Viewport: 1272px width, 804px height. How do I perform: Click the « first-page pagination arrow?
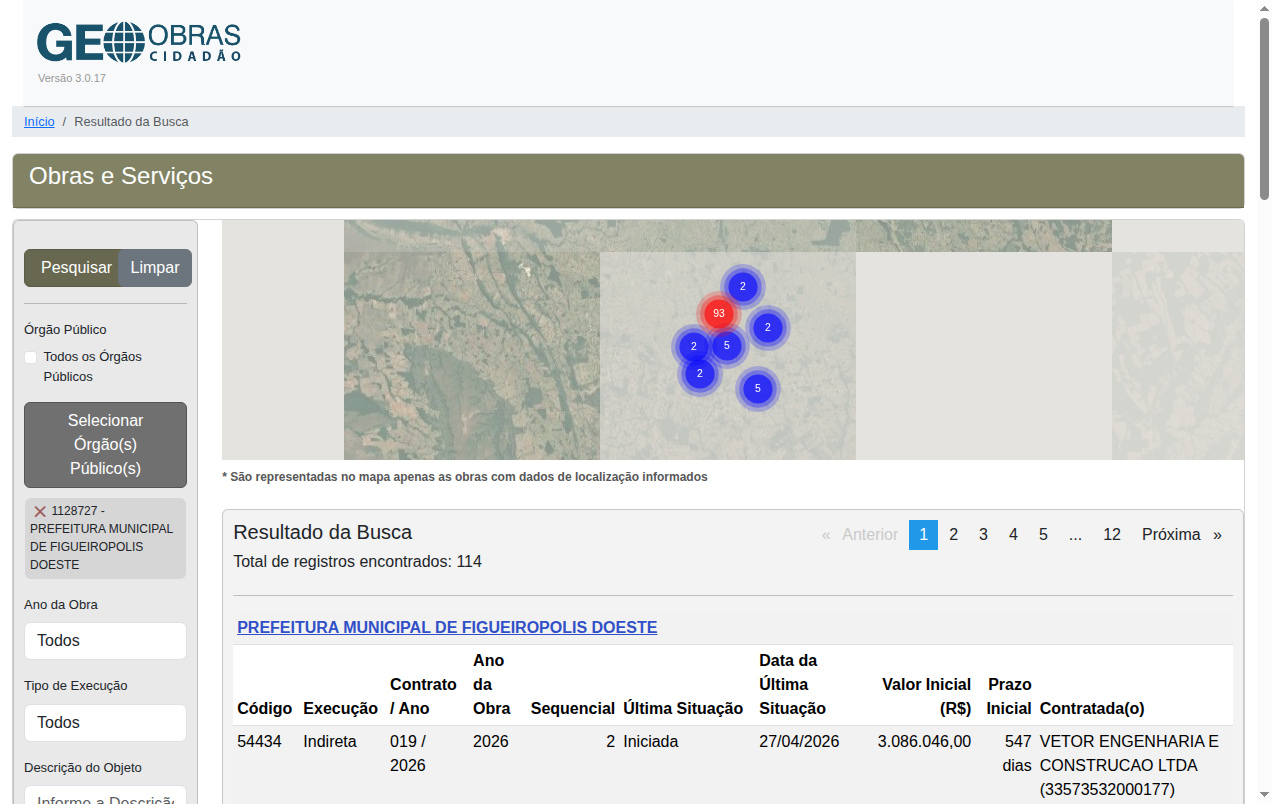(826, 535)
